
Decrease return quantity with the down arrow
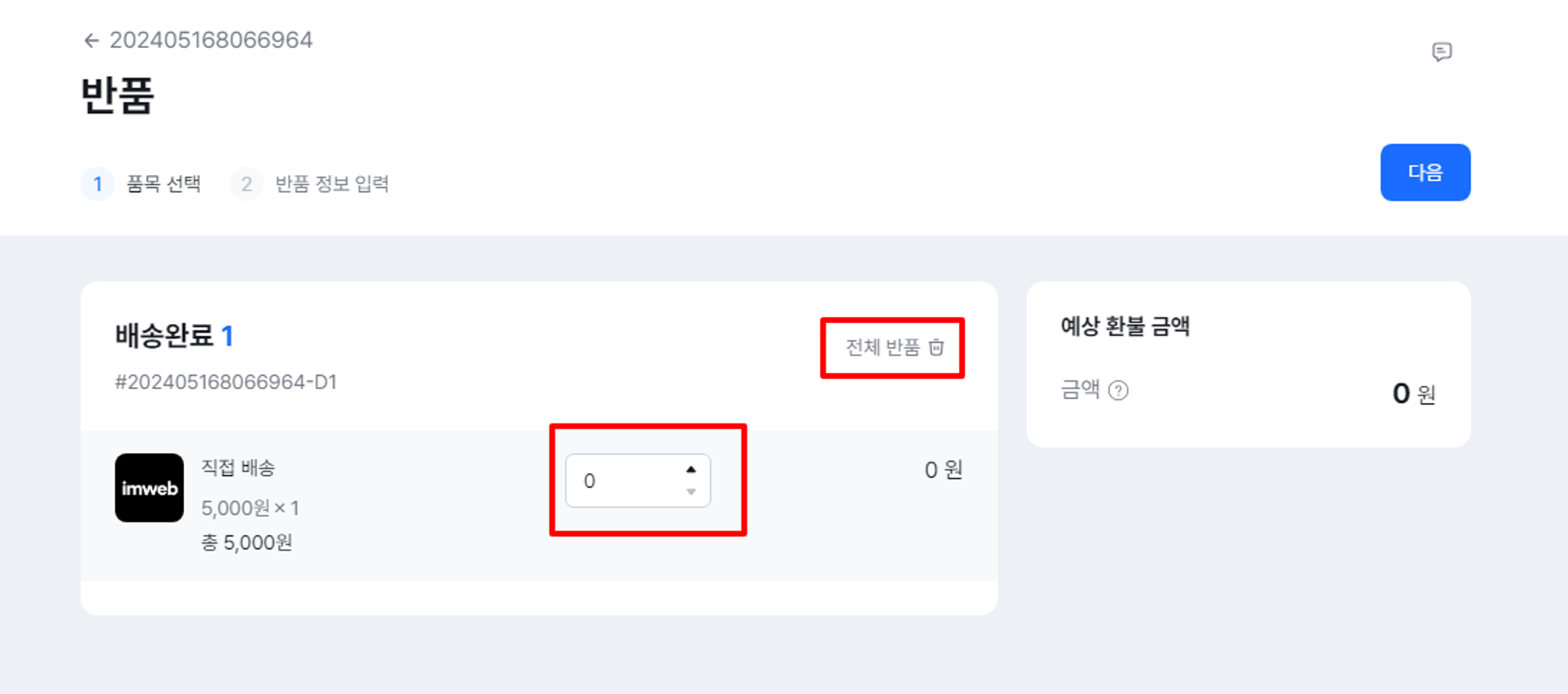tap(691, 492)
